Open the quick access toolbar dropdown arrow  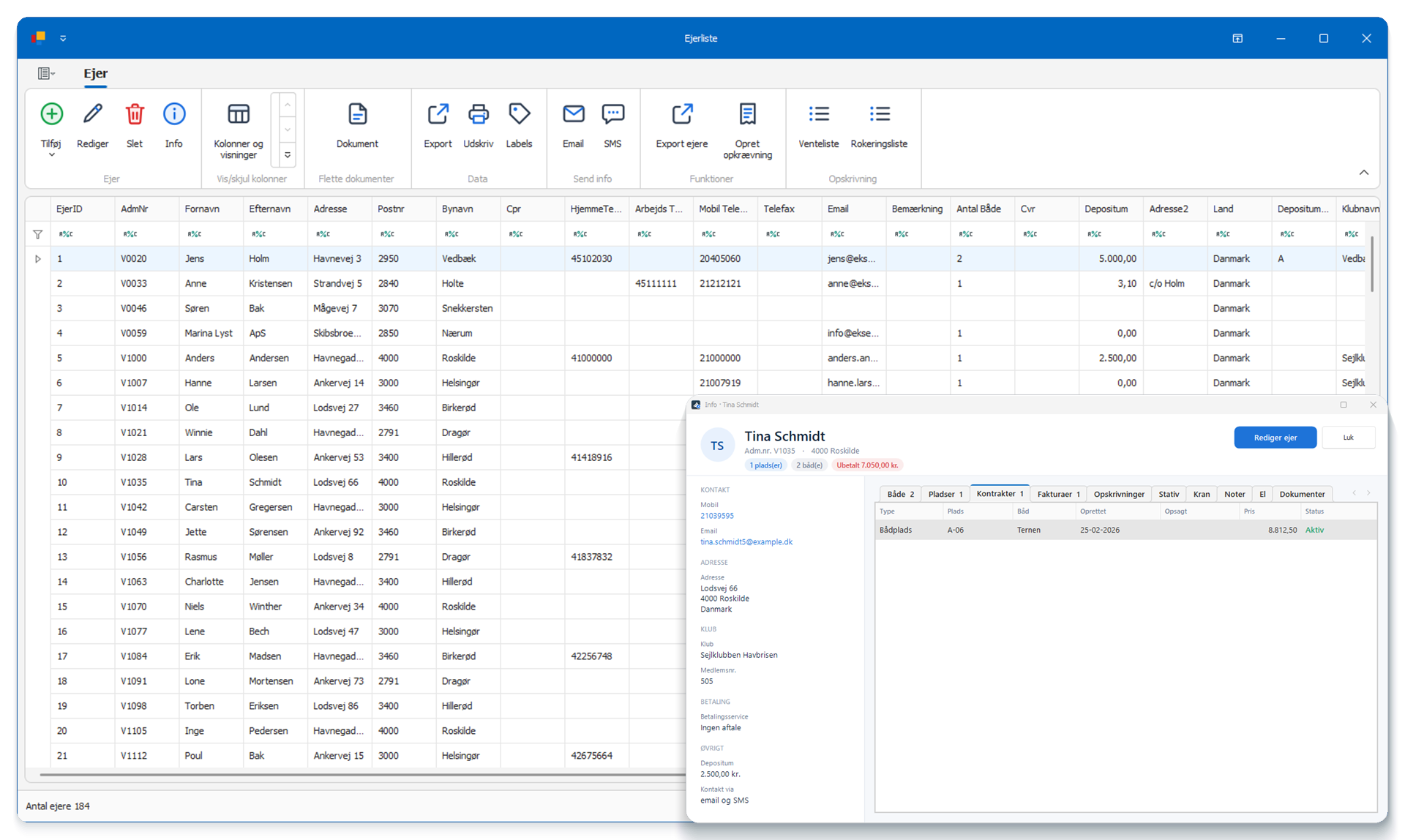[63, 38]
